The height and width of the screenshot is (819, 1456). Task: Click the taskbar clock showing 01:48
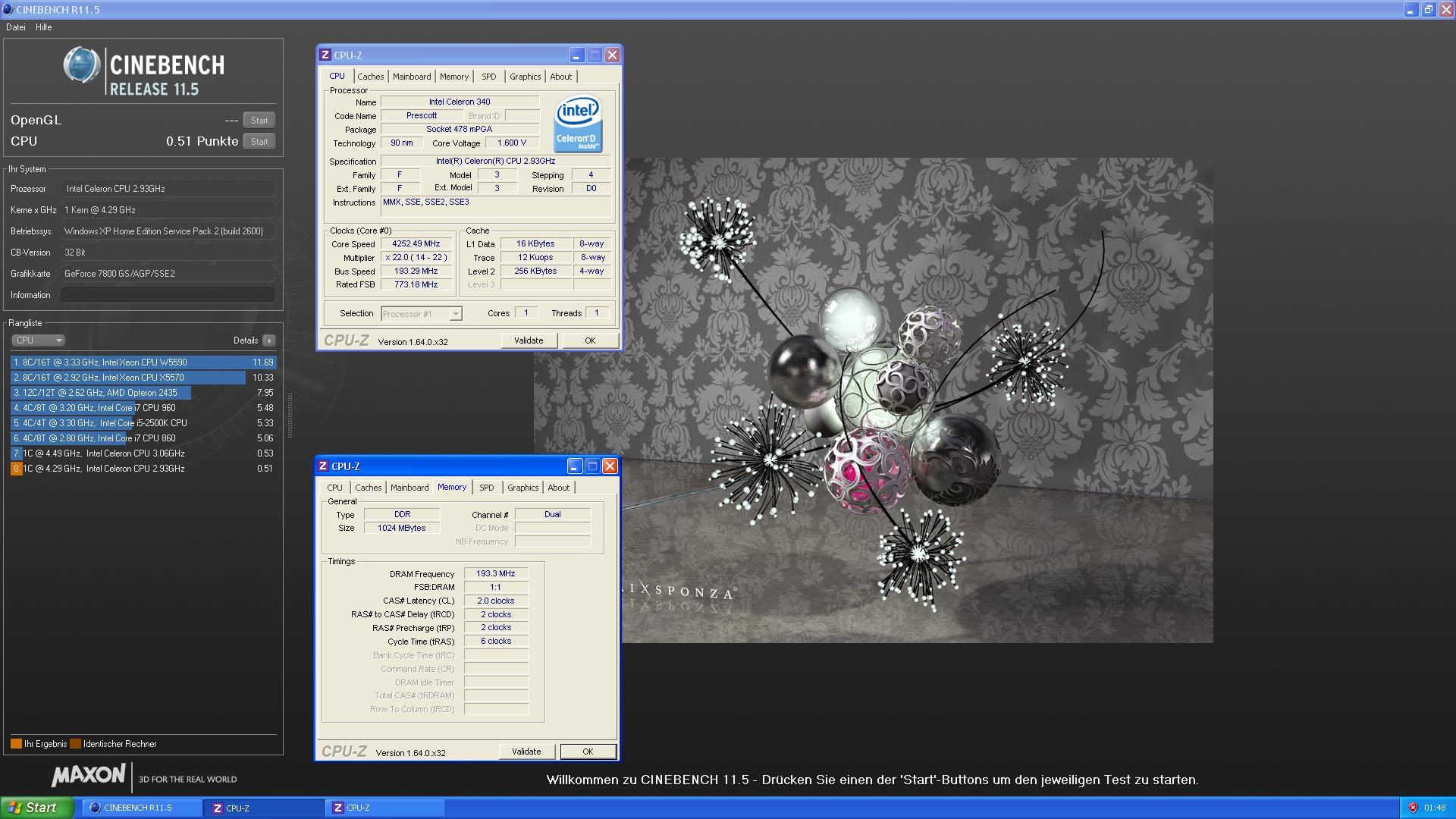tap(1434, 808)
